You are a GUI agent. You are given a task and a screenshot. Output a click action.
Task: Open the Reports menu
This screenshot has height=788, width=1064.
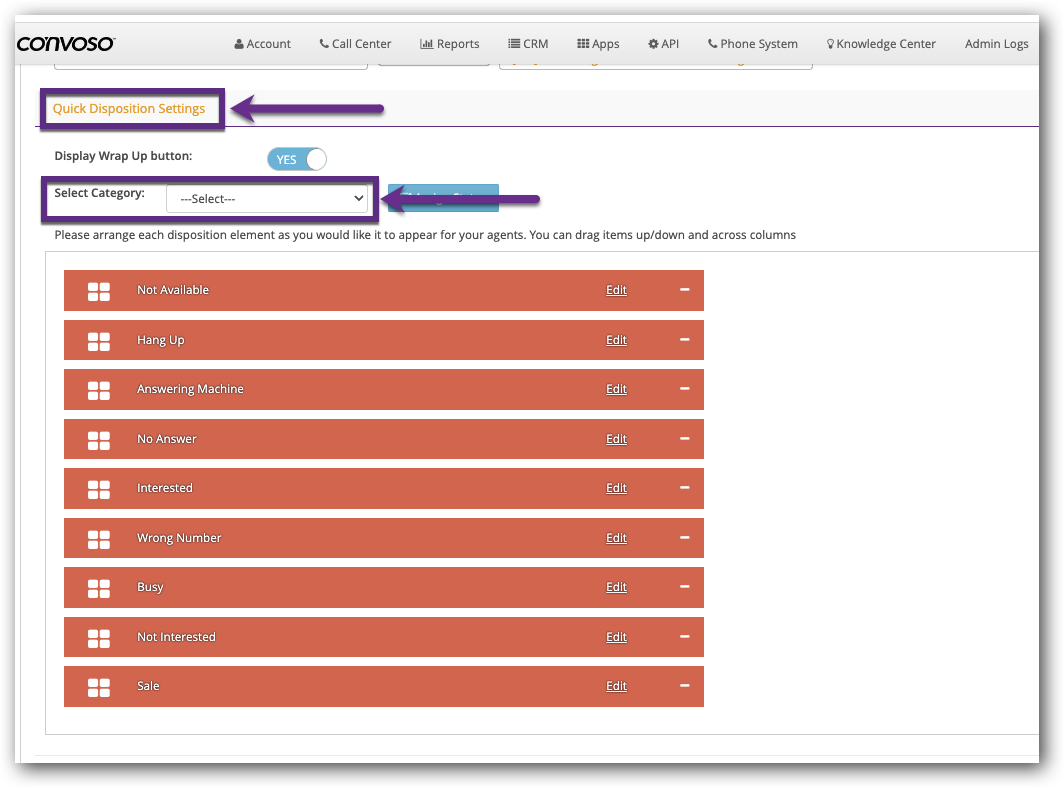[x=450, y=44]
